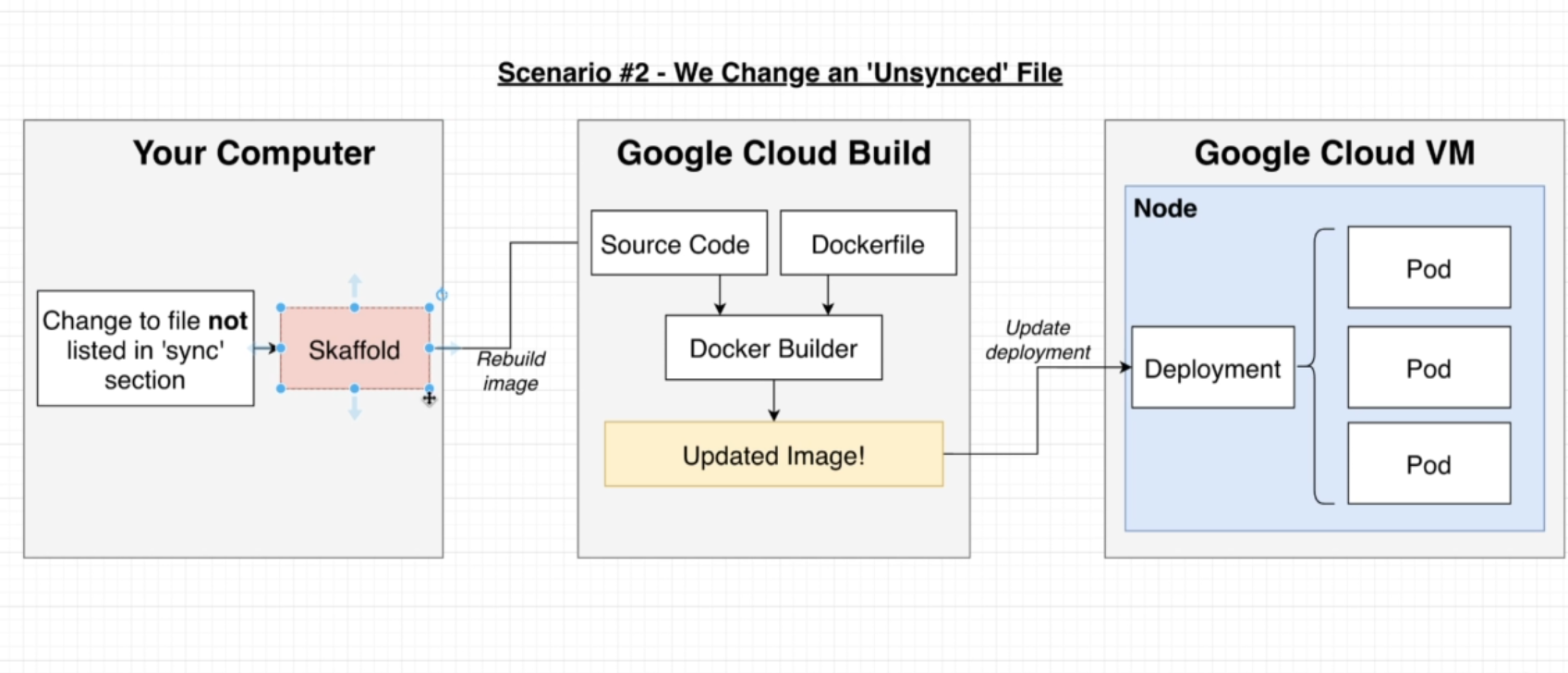Viewport: 1568px width, 673px height.
Task: Click the 'Scenario #2' underlined title text
Action: tap(780, 72)
